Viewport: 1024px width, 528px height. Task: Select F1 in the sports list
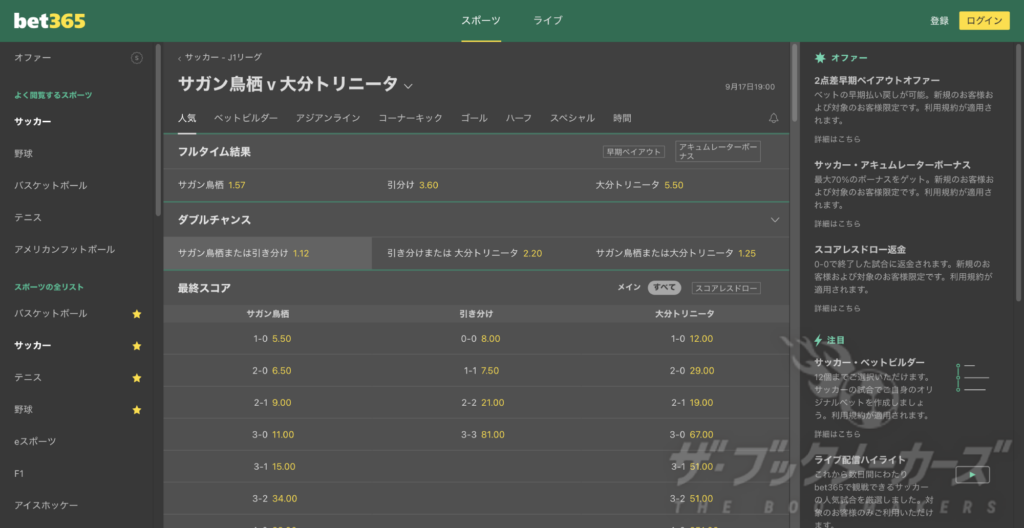tap(19, 474)
